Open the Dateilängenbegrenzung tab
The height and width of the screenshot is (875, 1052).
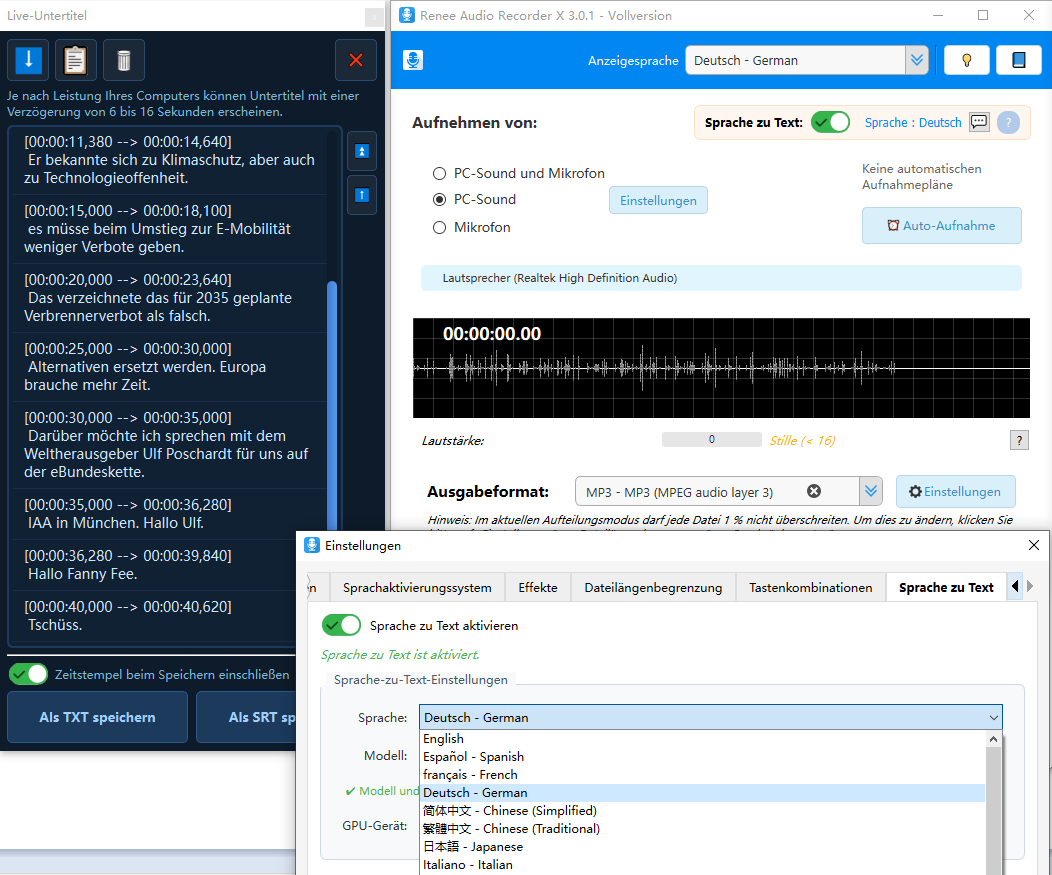pos(653,587)
